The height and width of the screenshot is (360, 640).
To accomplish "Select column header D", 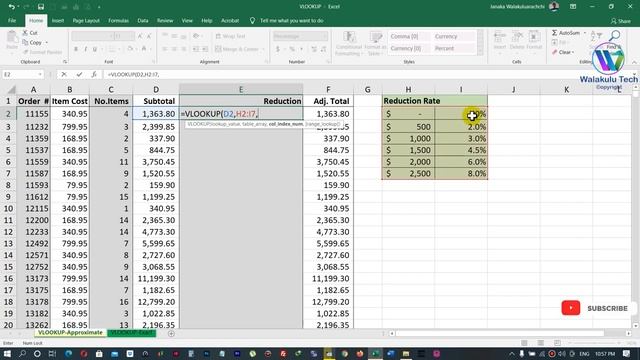I will [x=156, y=89].
